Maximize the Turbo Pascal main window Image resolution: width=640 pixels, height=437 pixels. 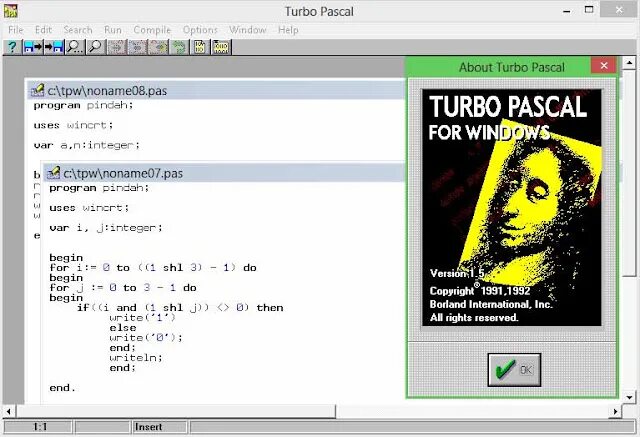coord(589,10)
